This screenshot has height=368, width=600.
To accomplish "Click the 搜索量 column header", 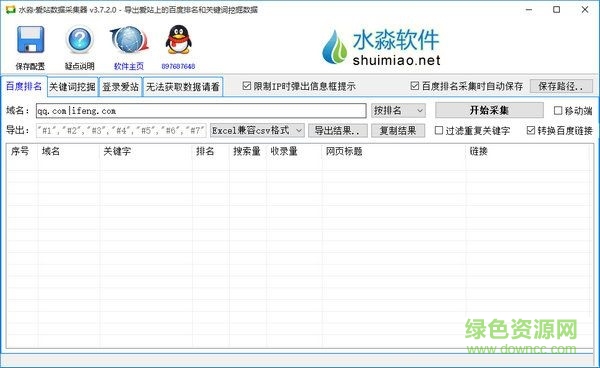I will (x=248, y=151).
